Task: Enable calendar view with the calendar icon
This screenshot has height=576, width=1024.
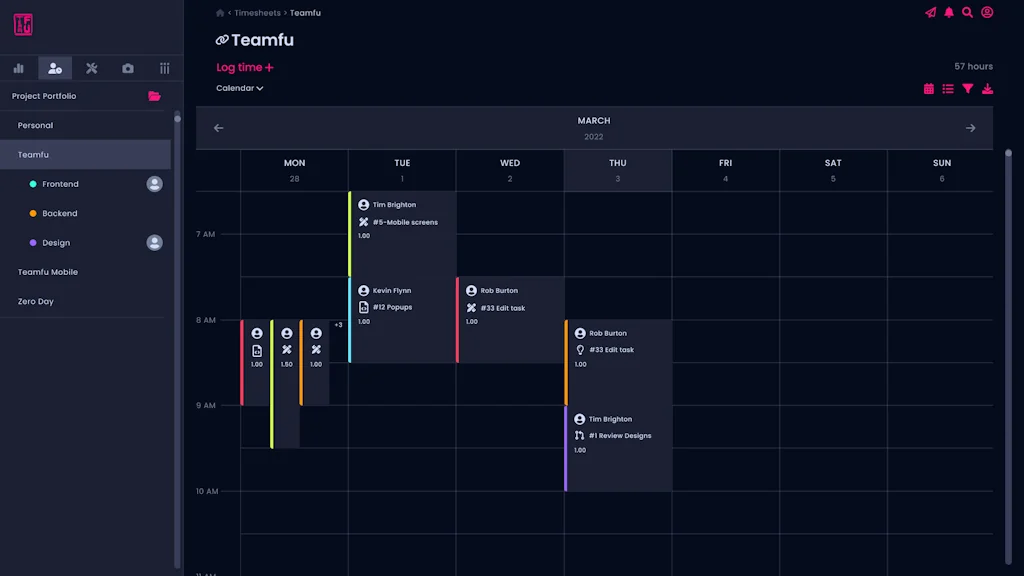Action: coord(927,88)
